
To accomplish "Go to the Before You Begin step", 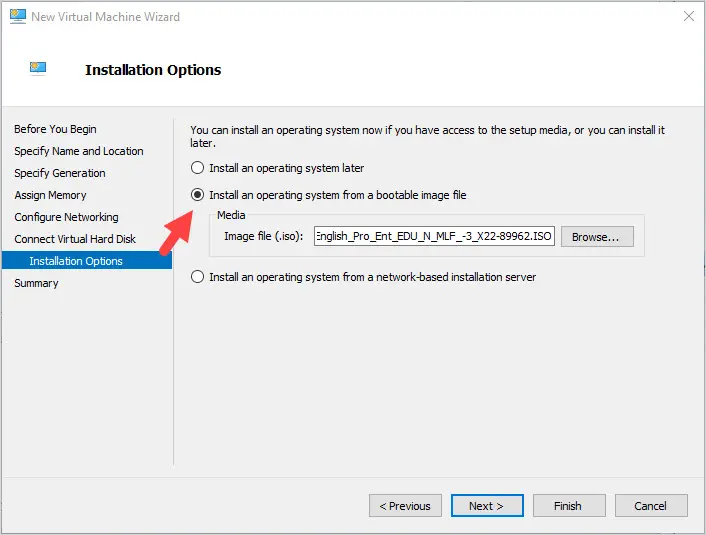I will click(x=55, y=129).
